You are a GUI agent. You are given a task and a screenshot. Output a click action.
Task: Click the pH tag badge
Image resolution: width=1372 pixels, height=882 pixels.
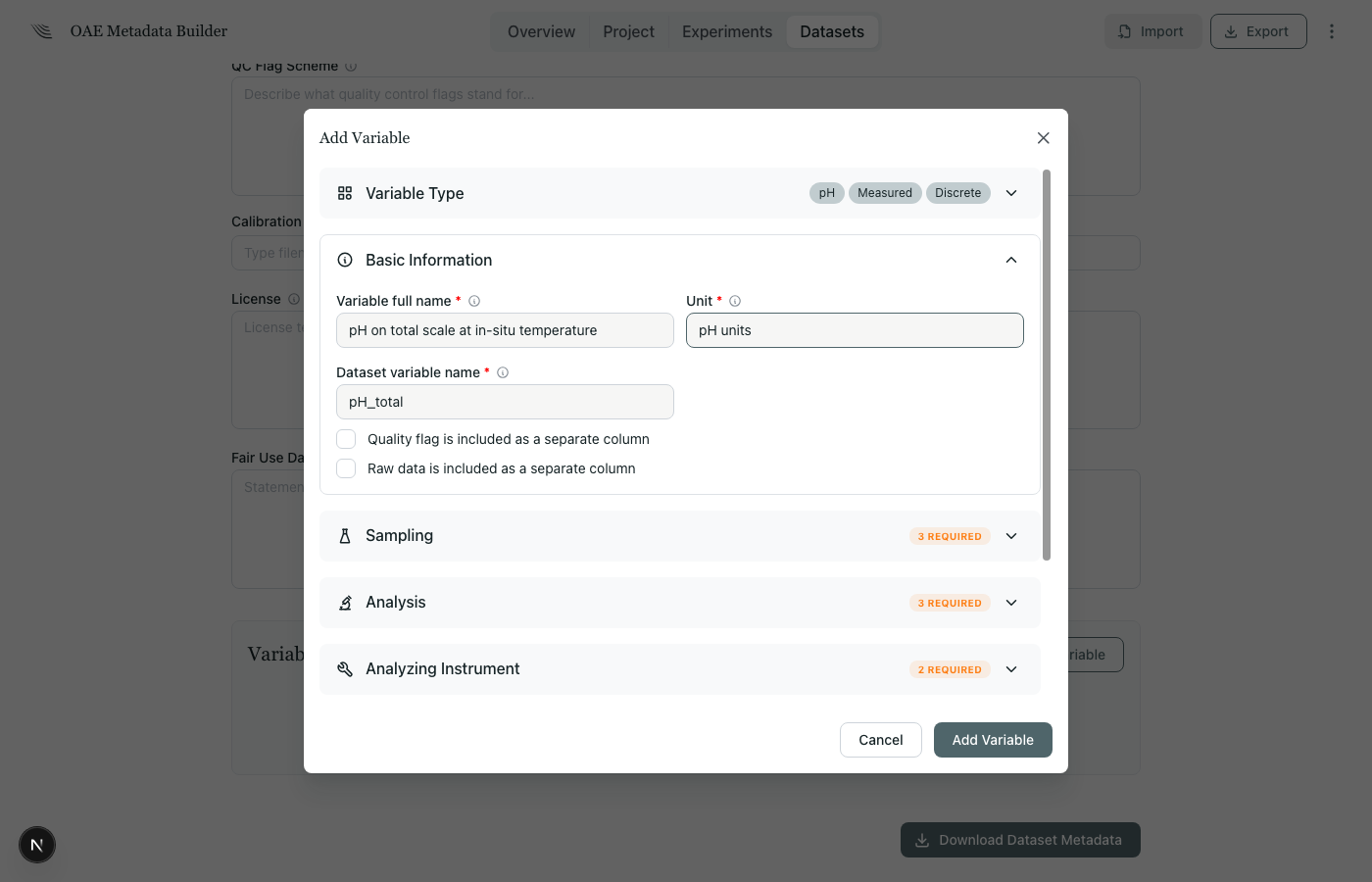(x=827, y=193)
